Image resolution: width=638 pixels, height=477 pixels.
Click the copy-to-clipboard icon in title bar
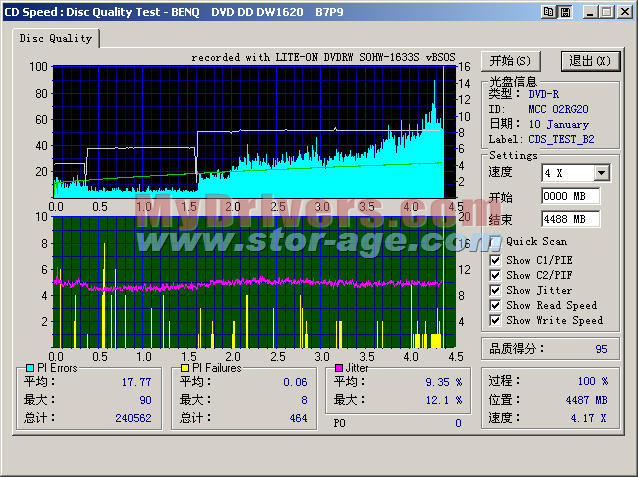pos(548,11)
